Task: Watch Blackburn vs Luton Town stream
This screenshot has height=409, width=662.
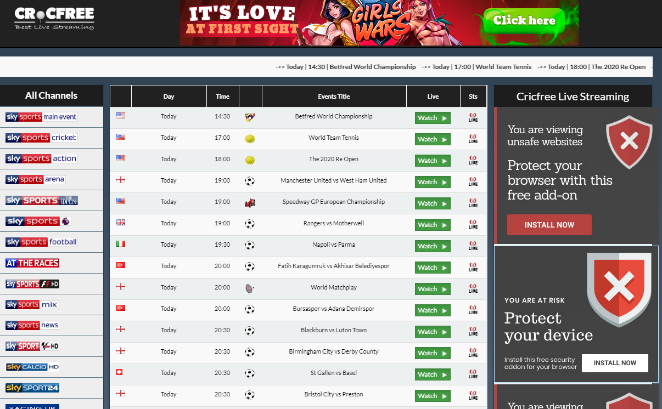Action: click(433, 332)
